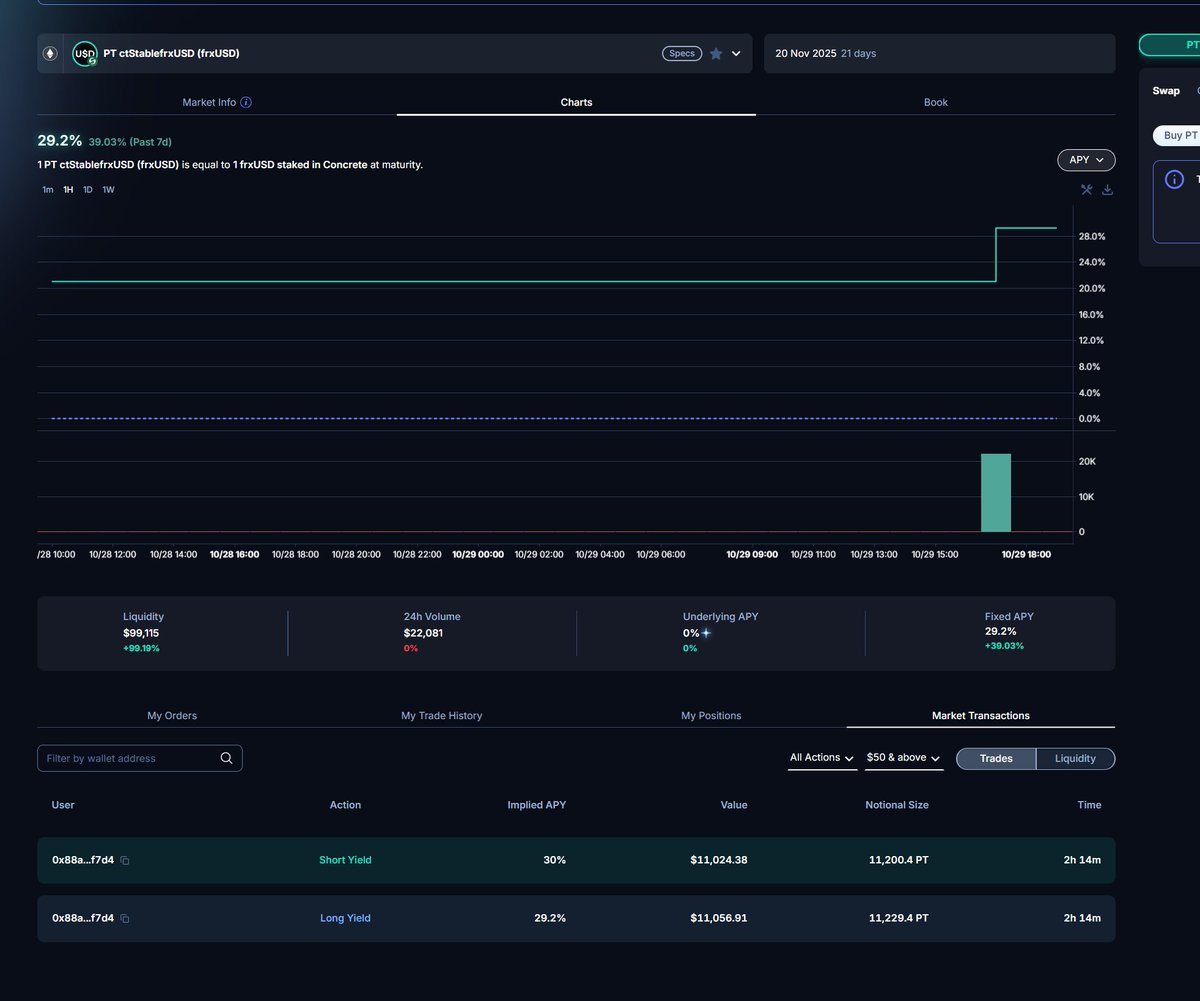Focus the Filter by wallet address field

[140, 758]
